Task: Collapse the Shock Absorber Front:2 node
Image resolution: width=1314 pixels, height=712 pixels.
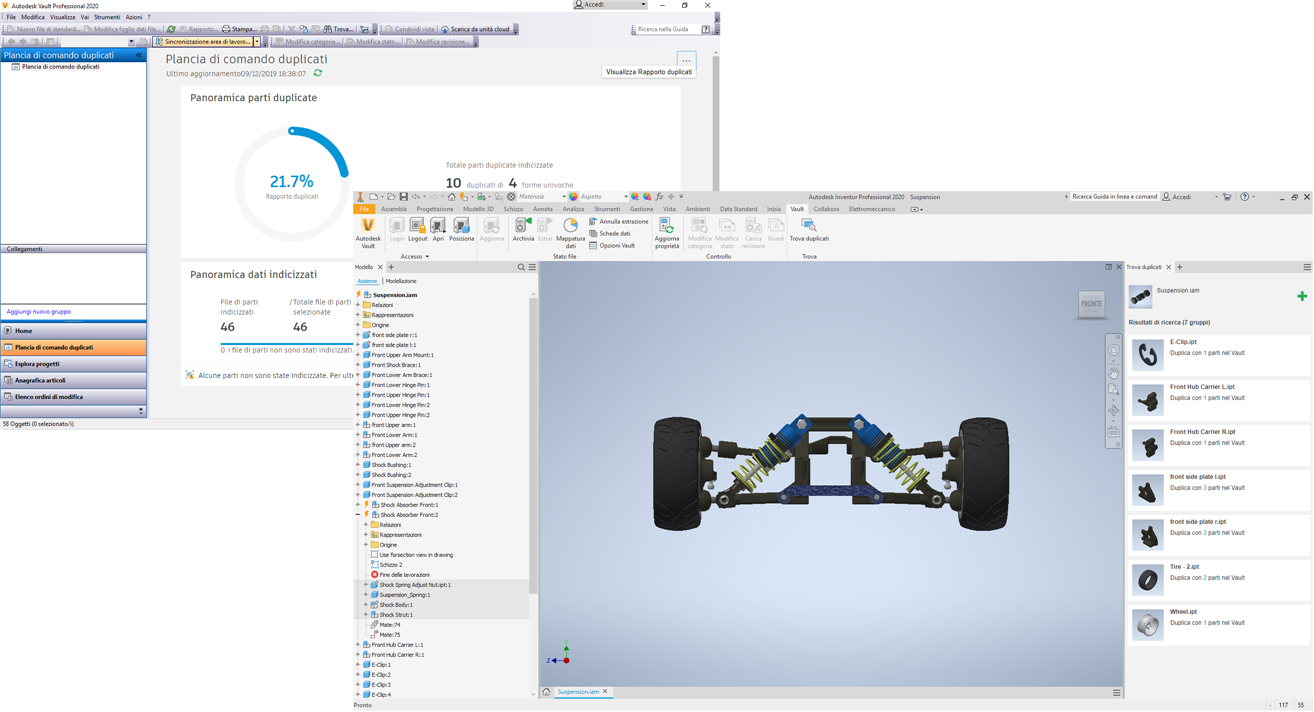Action: 358,515
